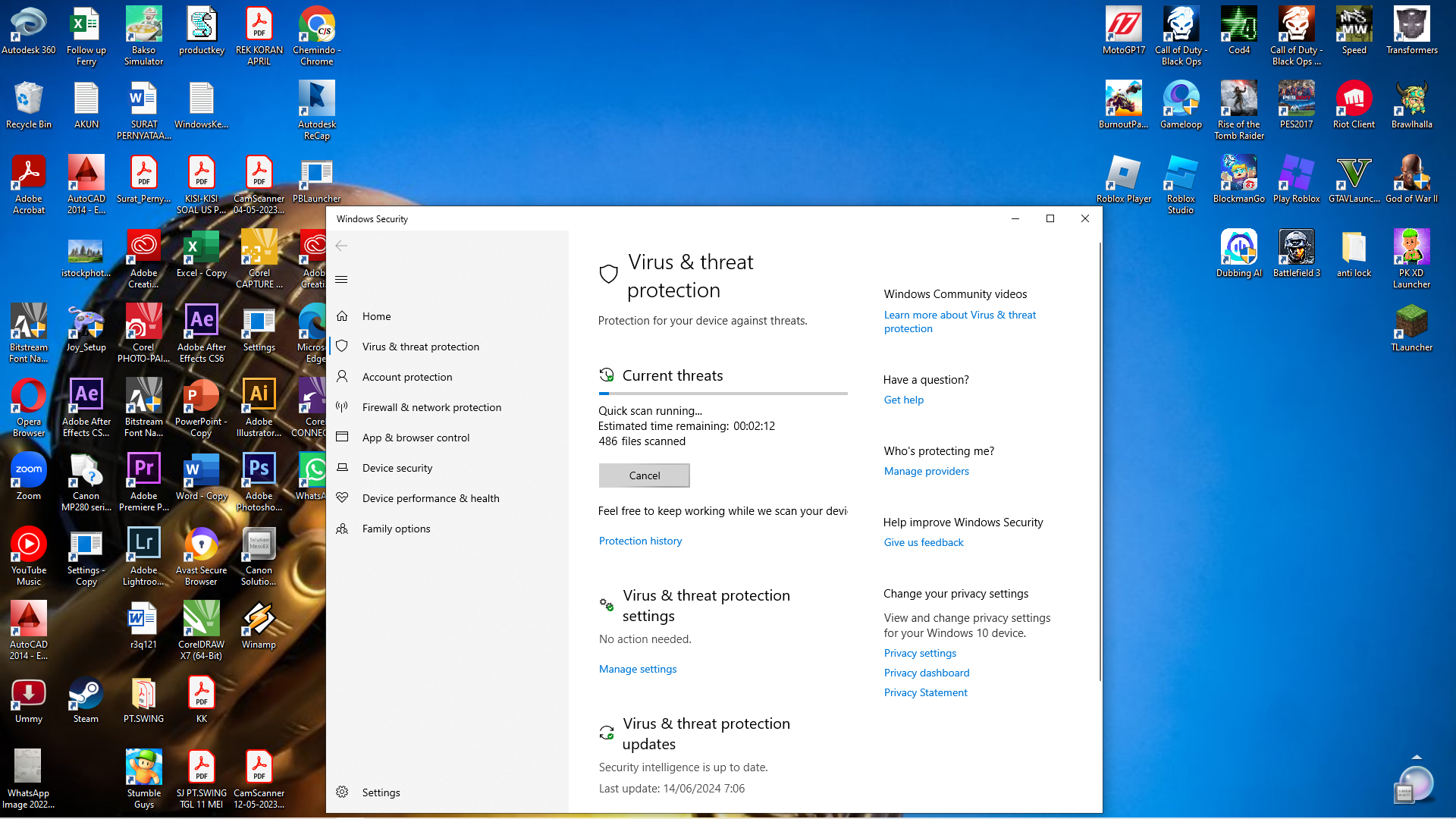Select Device security laptop icon
The width and height of the screenshot is (1456, 819).
[x=343, y=468]
